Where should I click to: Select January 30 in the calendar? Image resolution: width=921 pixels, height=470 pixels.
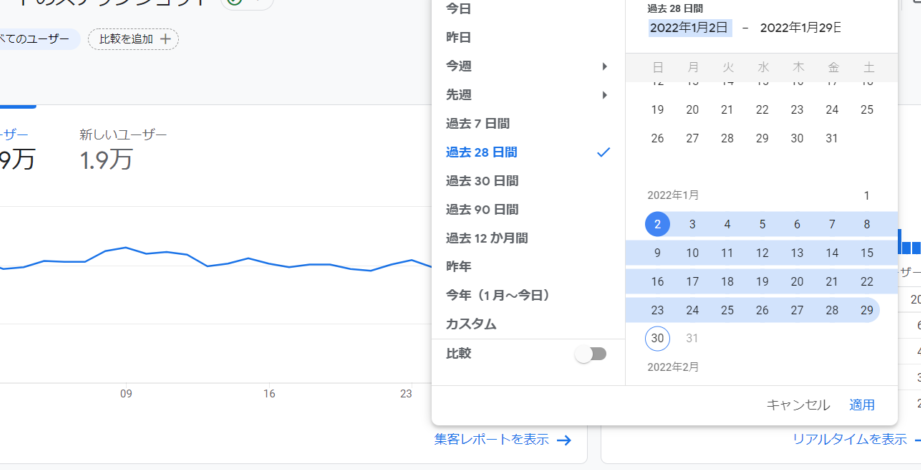coord(657,339)
